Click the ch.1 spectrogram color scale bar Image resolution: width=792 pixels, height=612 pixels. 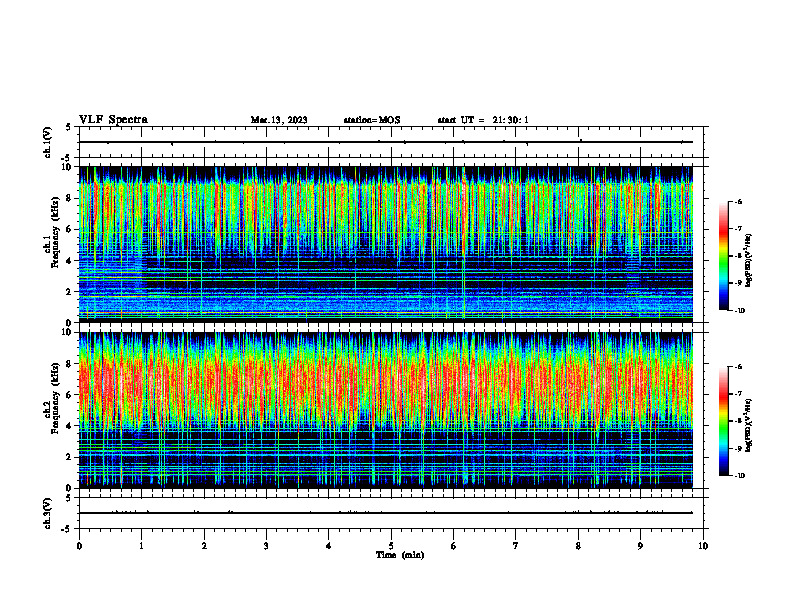724,256
